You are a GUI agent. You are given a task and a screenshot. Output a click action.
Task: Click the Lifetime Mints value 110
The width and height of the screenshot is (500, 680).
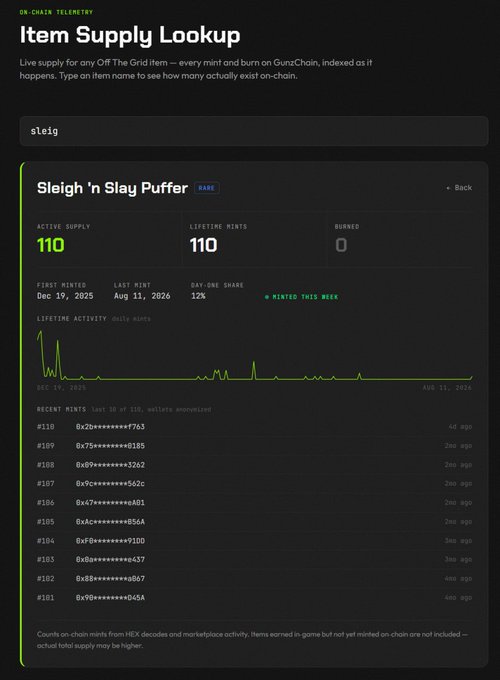[x=203, y=245]
